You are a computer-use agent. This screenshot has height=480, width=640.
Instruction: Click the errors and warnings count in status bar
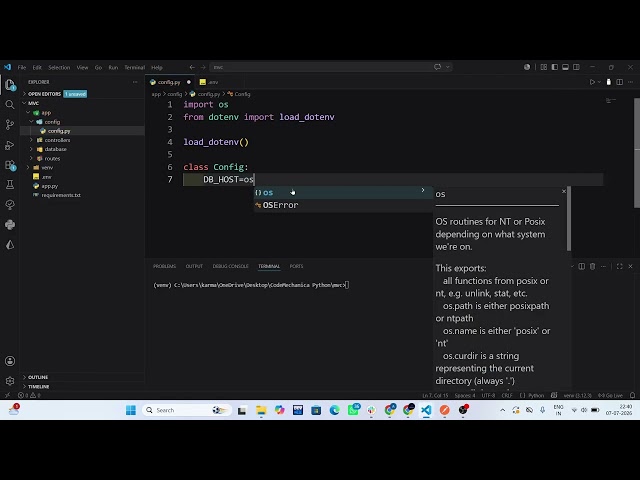click(x=29, y=395)
